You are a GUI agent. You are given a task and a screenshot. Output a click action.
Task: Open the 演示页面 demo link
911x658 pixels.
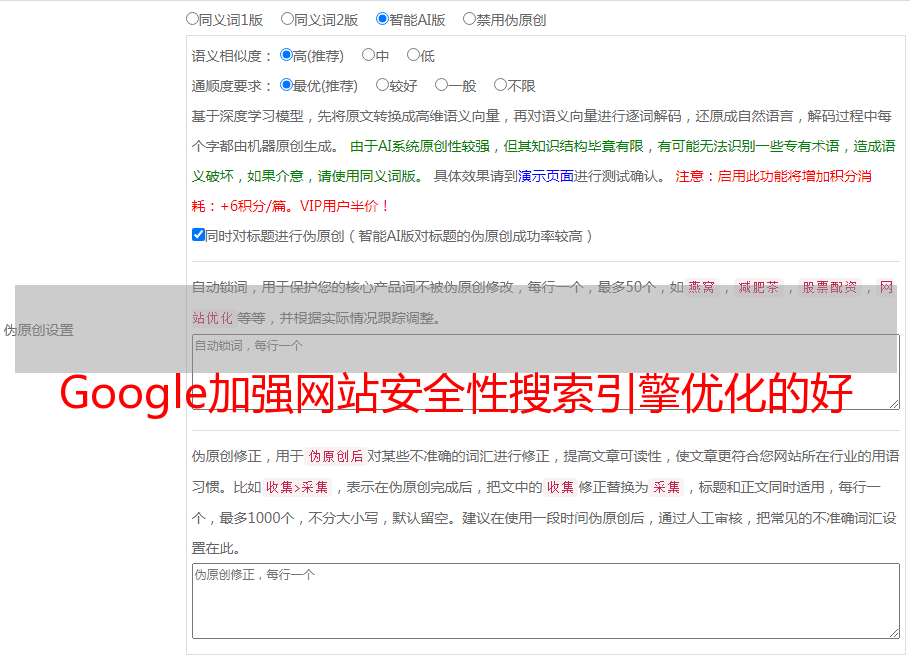(546, 176)
